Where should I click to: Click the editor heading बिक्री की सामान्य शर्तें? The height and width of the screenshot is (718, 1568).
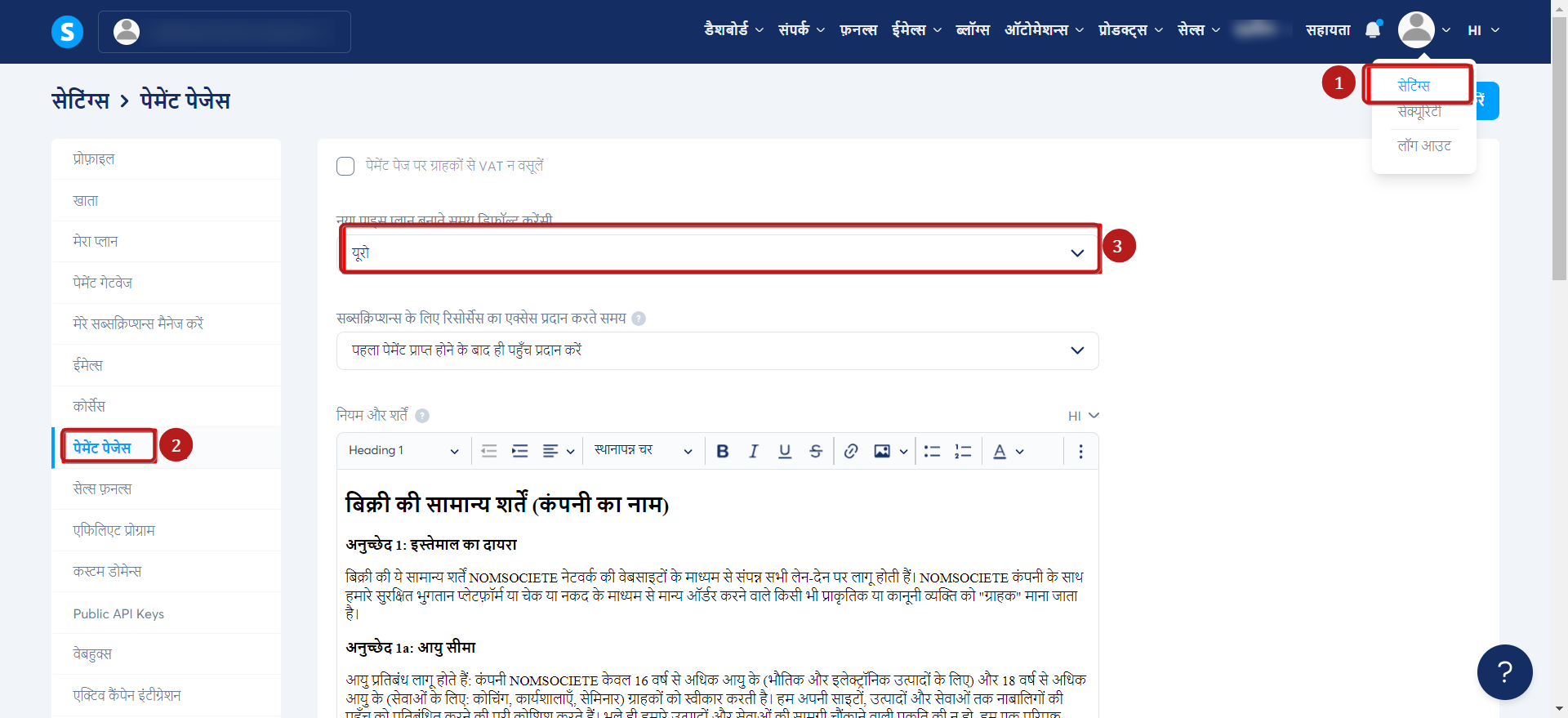pos(507,504)
